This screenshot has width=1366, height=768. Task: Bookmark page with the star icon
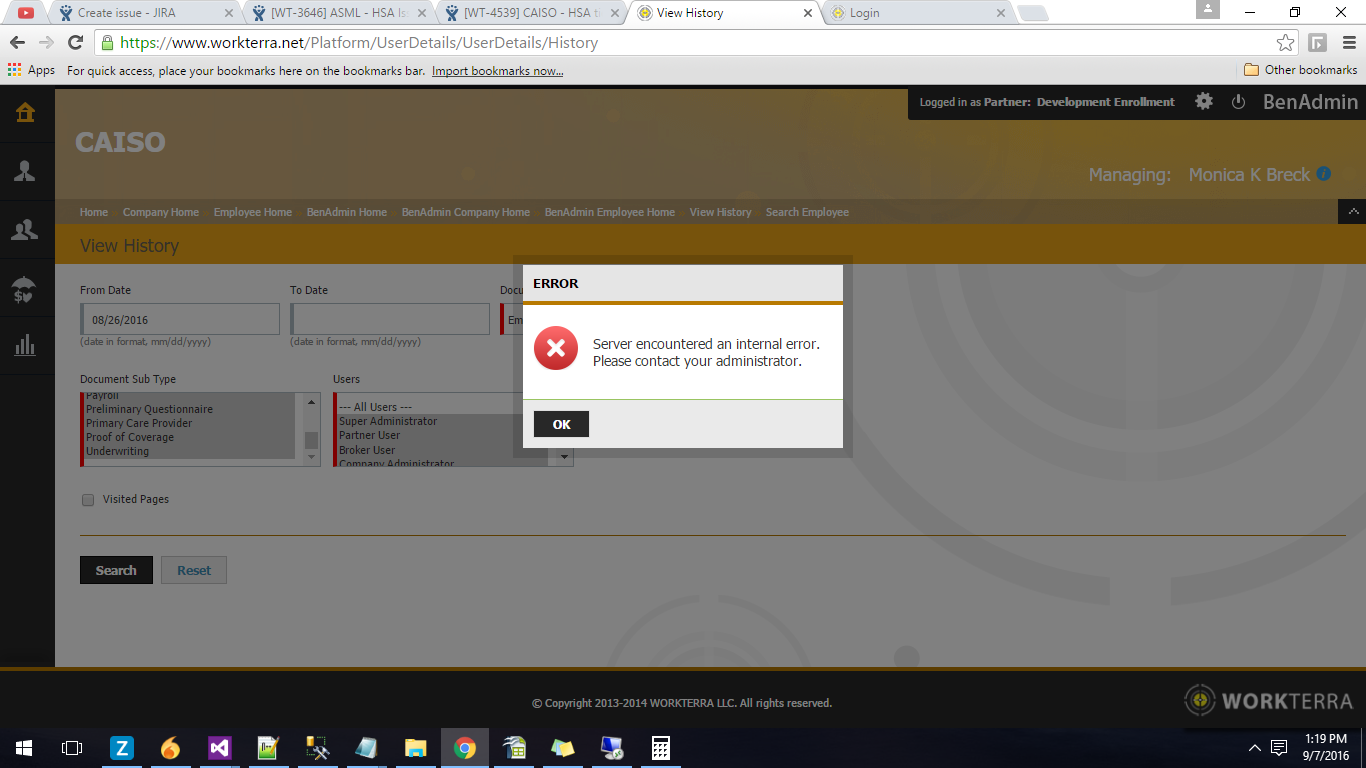(x=1285, y=43)
